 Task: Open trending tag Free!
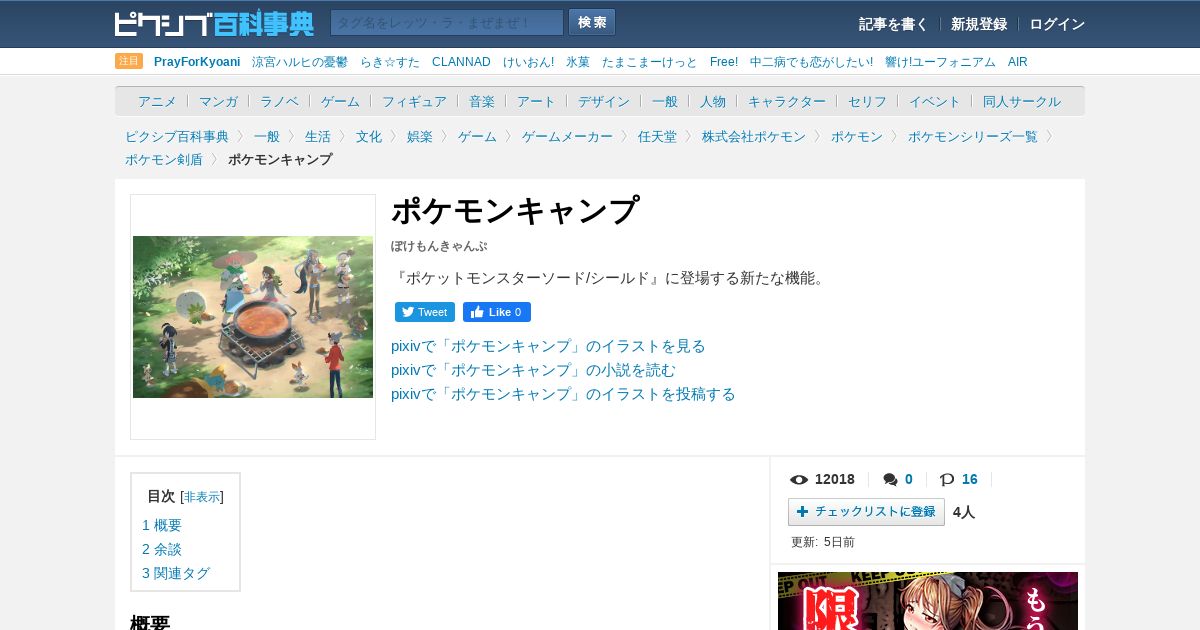click(x=724, y=62)
